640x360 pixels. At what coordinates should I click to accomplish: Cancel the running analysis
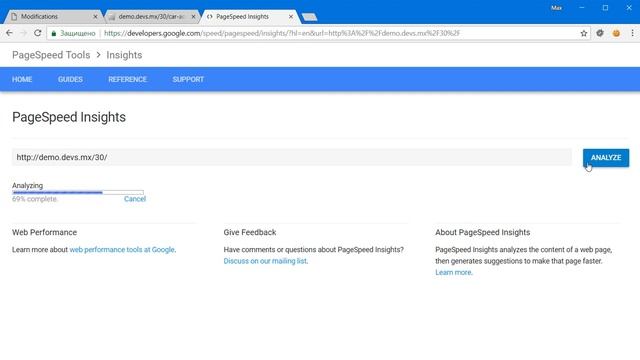(135, 199)
